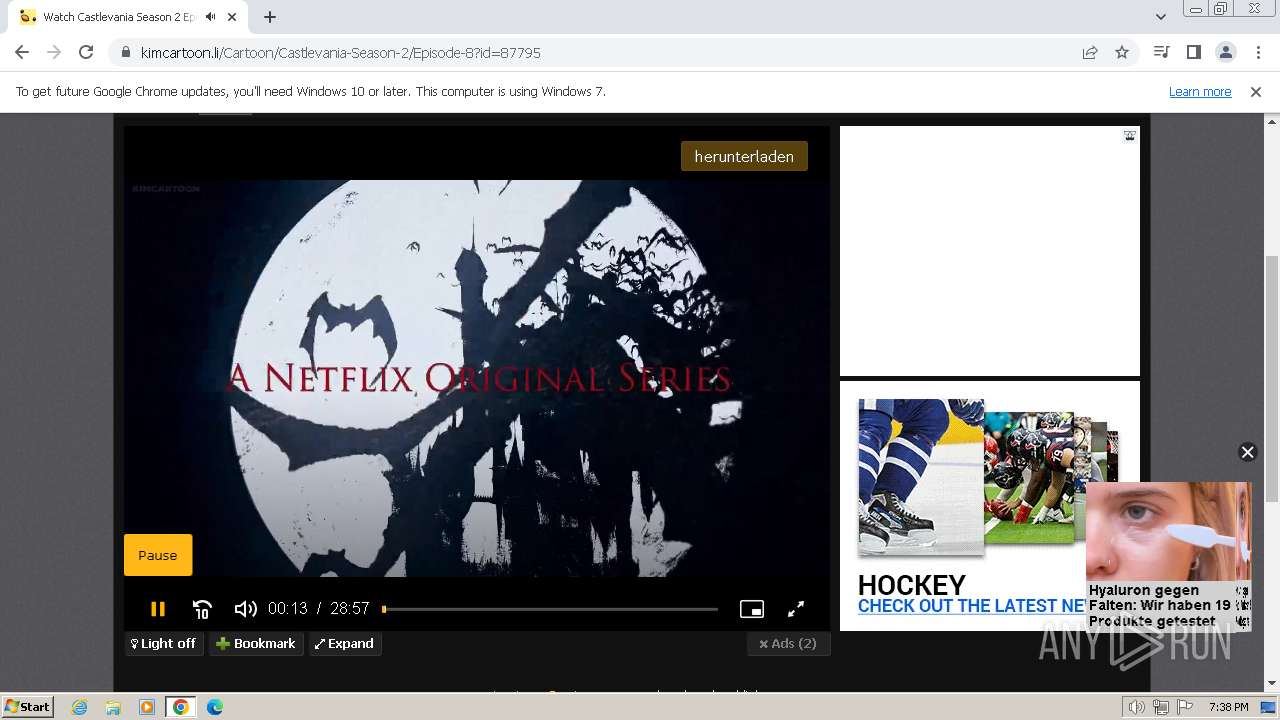Toggle the Light off mode
This screenshot has width=1280, height=720.
[x=164, y=644]
